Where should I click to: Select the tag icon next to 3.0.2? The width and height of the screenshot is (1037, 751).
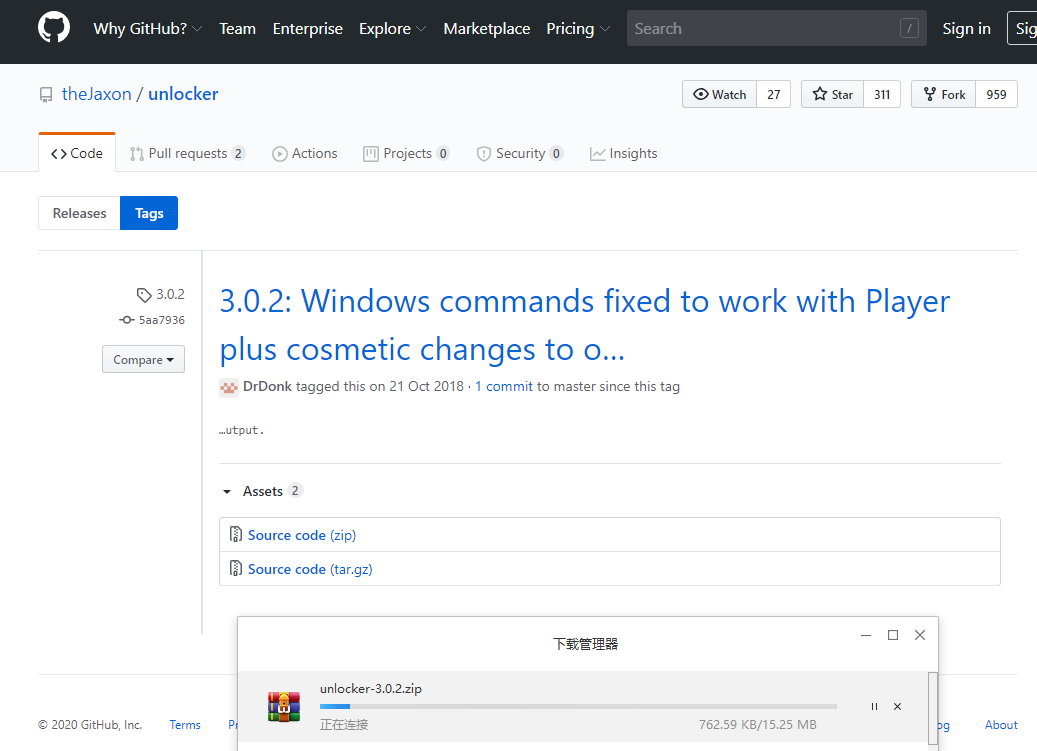pos(144,295)
